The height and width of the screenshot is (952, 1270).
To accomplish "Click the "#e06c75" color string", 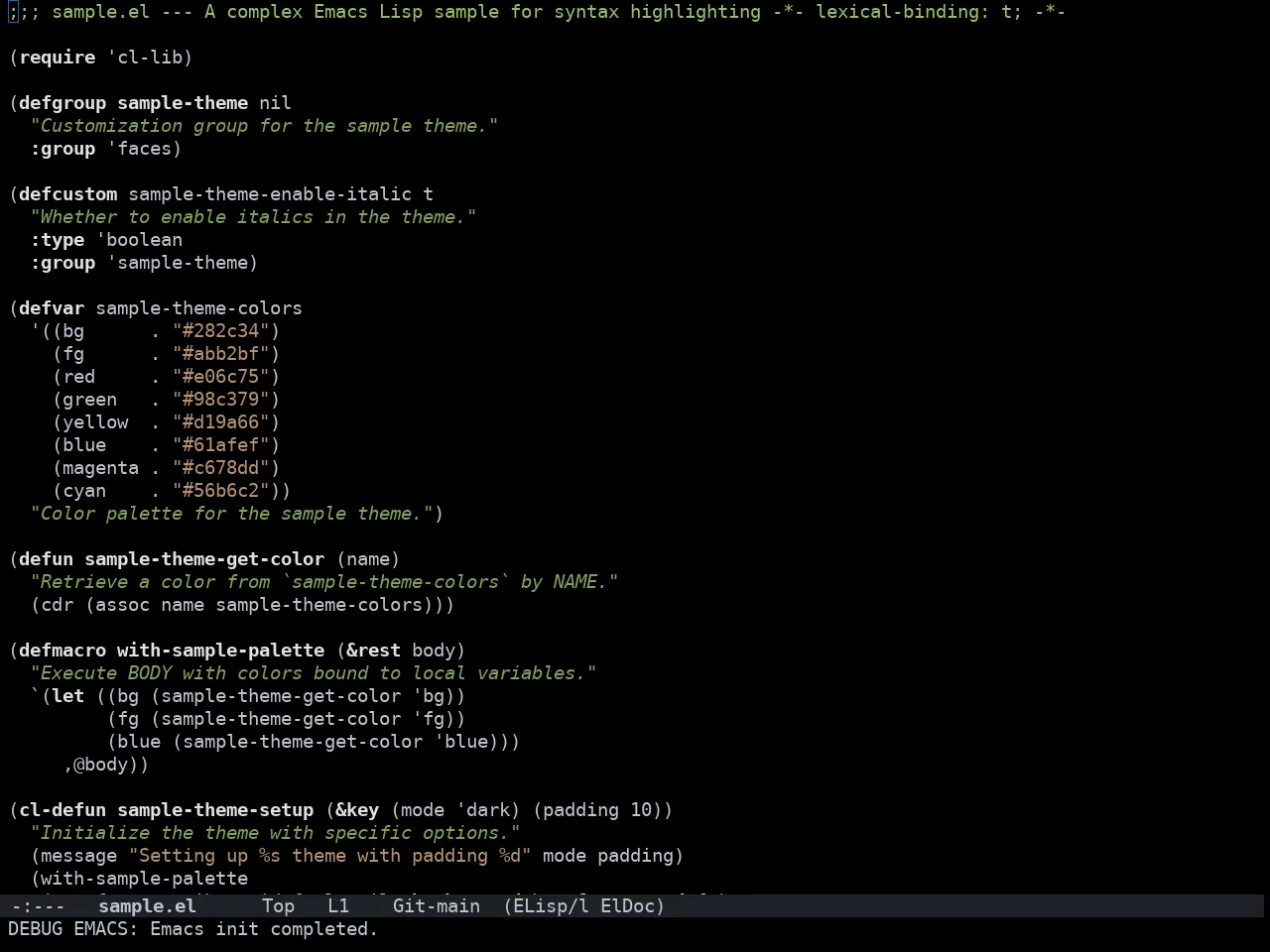I will tap(220, 377).
